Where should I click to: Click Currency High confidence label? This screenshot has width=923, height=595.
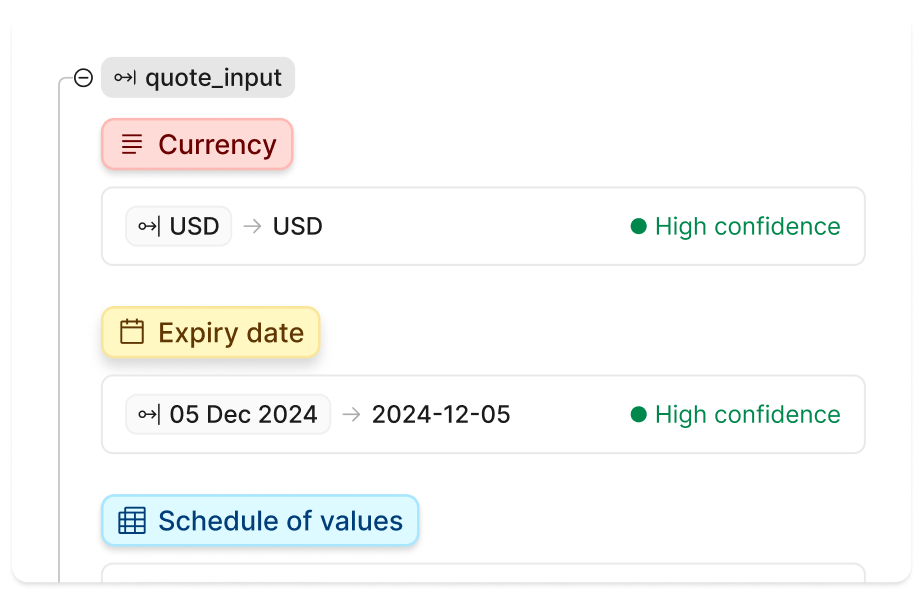point(747,227)
